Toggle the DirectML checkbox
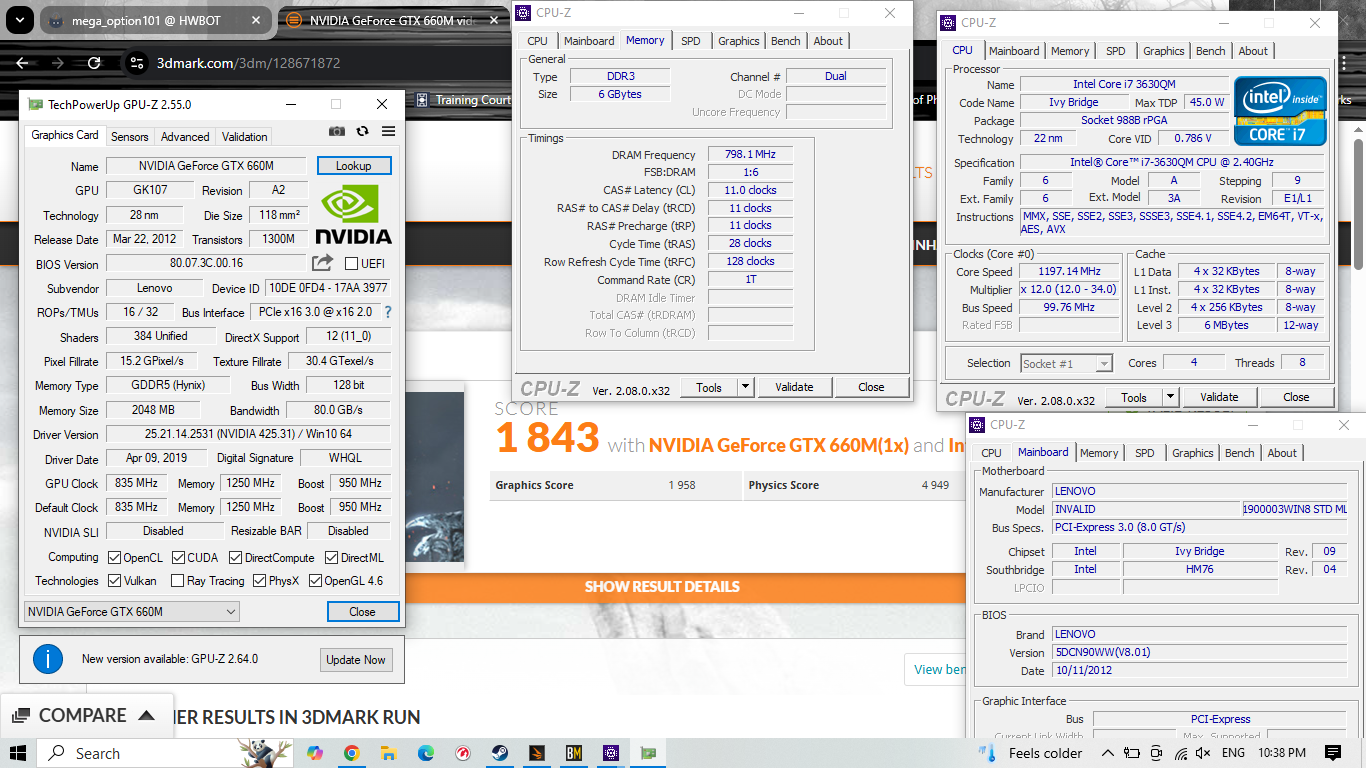Image resolution: width=1366 pixels, height=768 pixels. pos(331,557)
